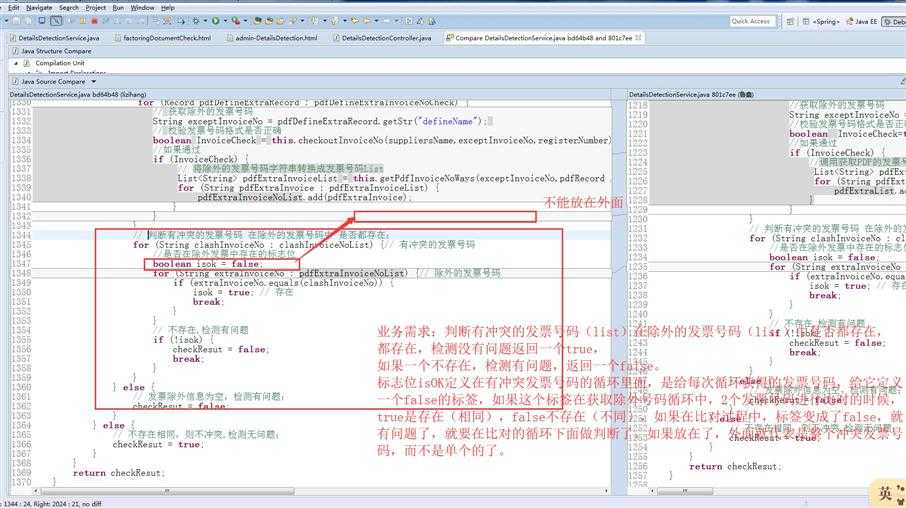
Task: Open the dropdown arrow next to Run button
Action: 225,21
